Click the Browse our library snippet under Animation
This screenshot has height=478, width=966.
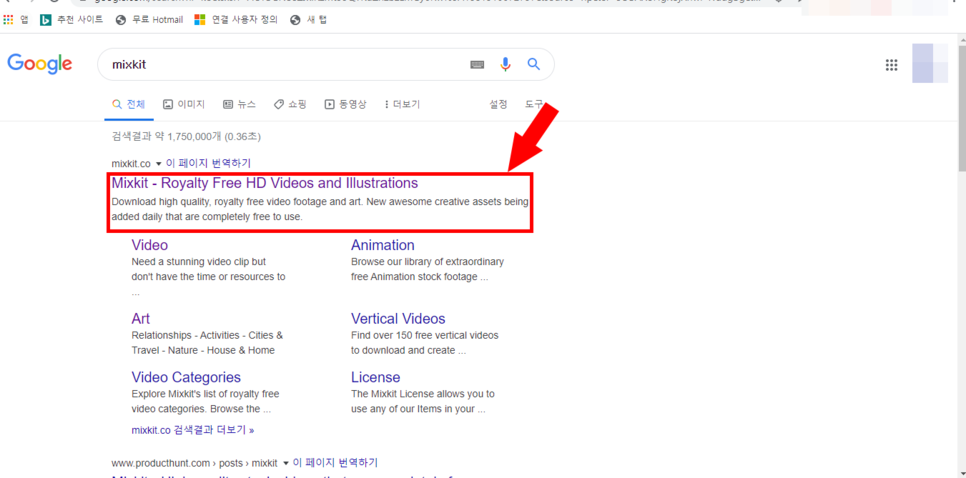[428, 269]
